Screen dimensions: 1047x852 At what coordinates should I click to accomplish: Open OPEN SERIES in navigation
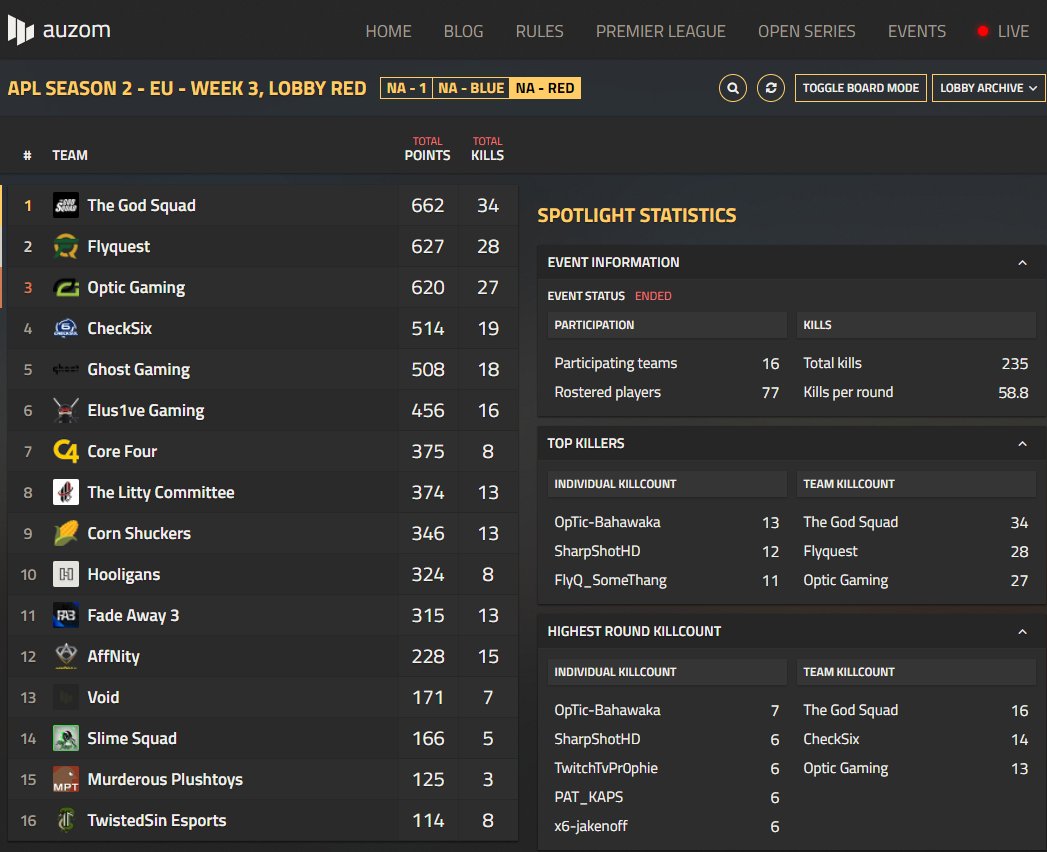tap(806, 31)
